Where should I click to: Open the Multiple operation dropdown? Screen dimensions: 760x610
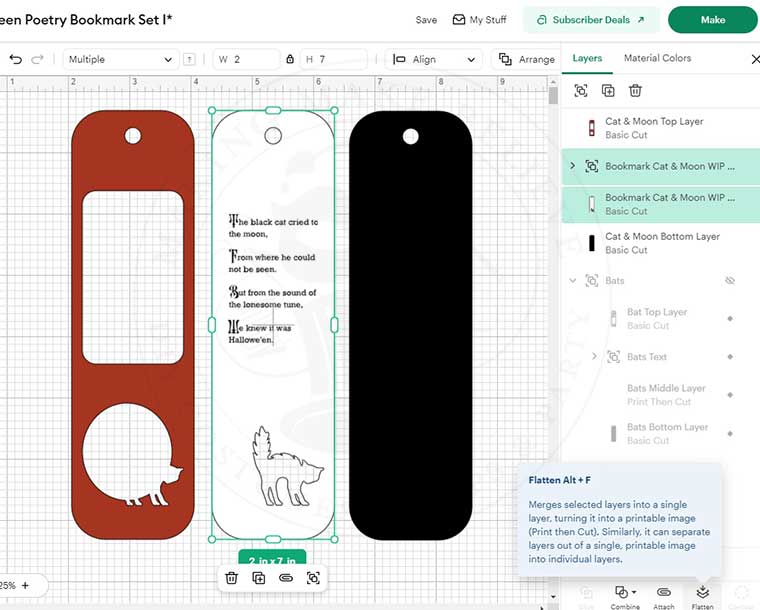coord(119,60)
